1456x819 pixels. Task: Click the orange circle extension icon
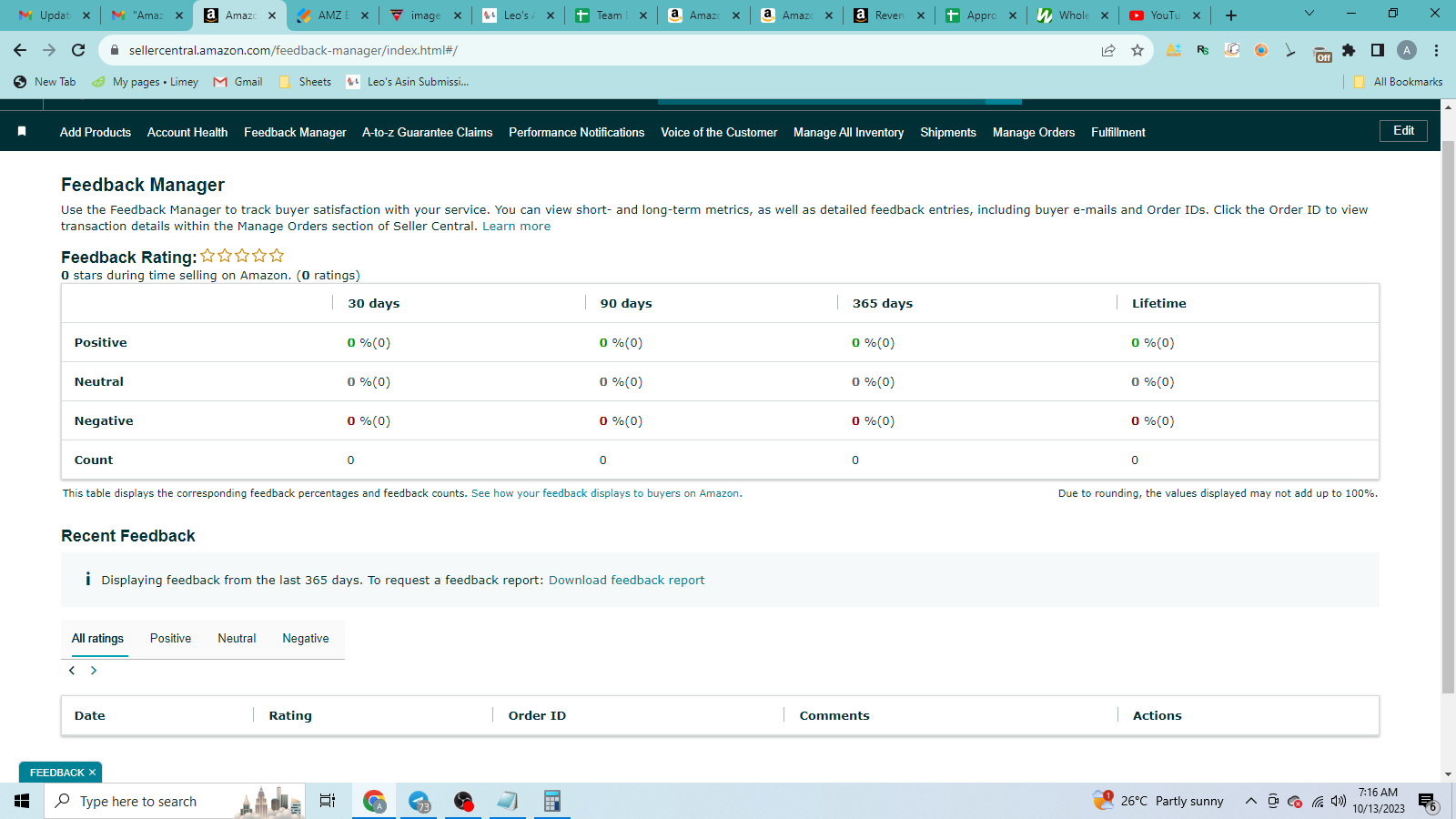[1261, 50]
